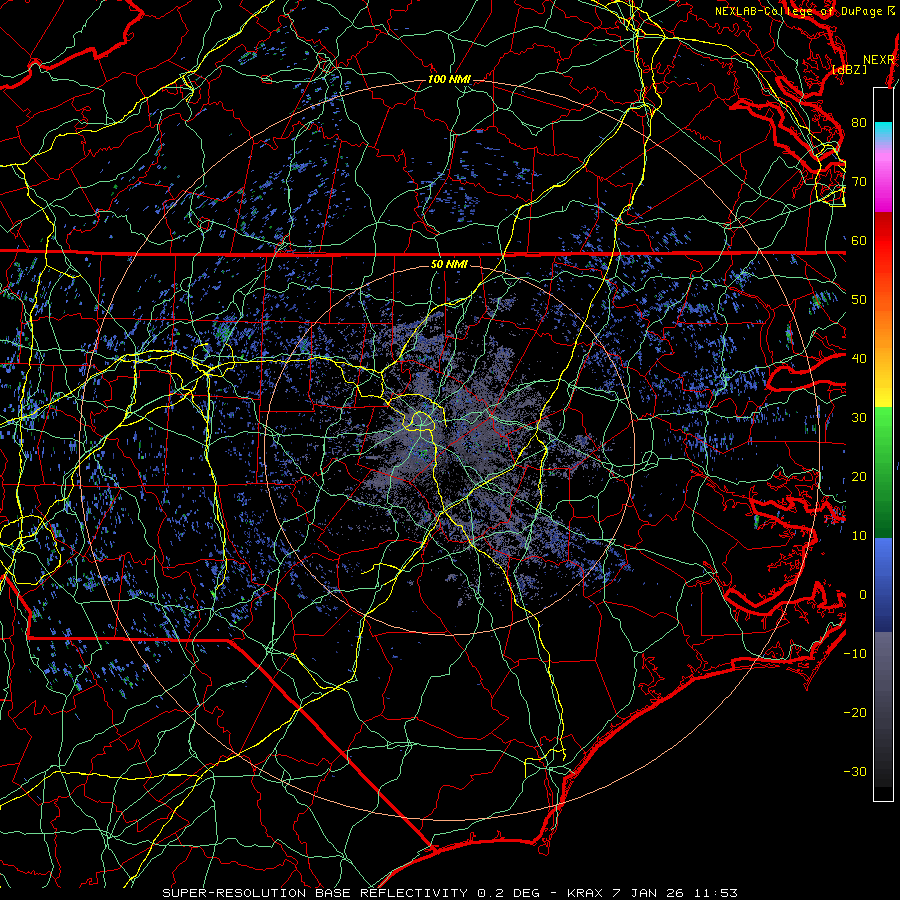Click the 80 value on the dBZ scale

coord(859,122)
